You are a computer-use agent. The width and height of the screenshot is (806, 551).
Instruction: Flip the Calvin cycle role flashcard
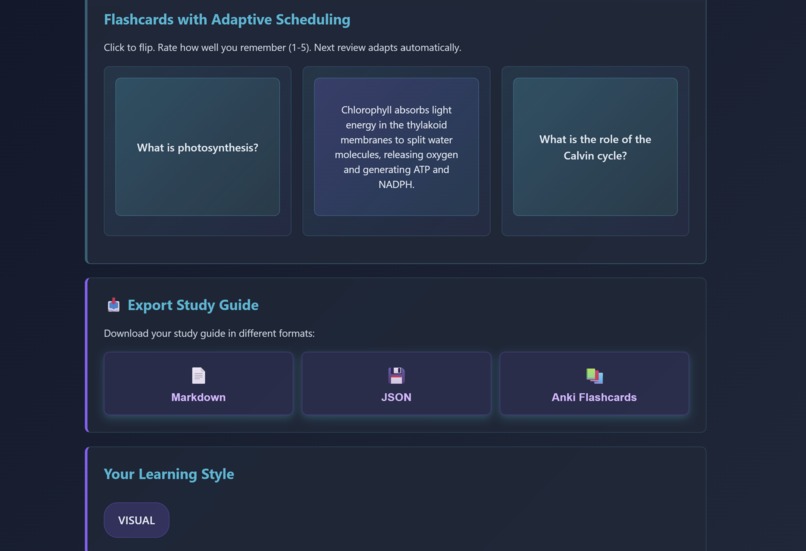pos(595,147)
